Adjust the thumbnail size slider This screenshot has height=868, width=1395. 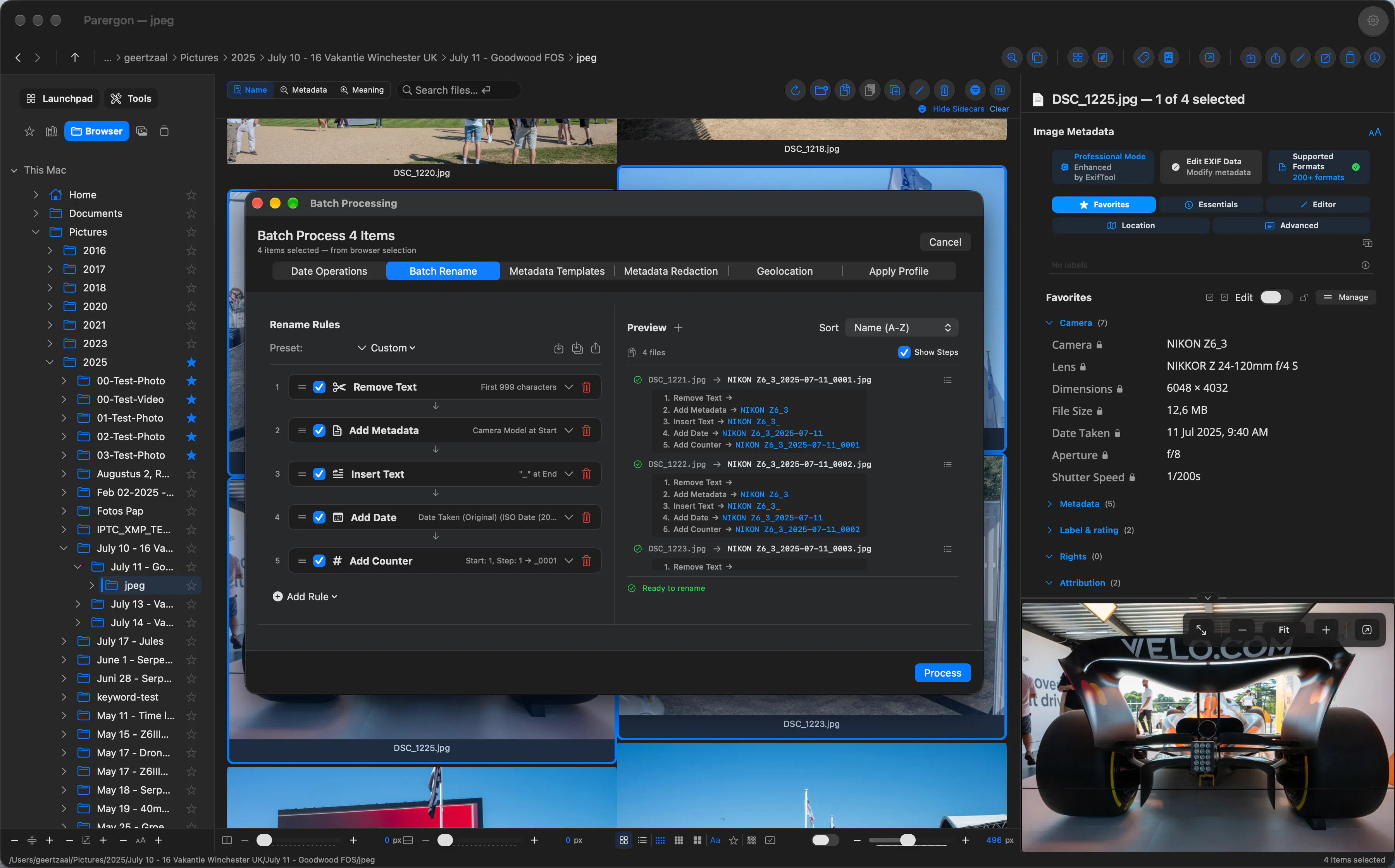(907, 840)
